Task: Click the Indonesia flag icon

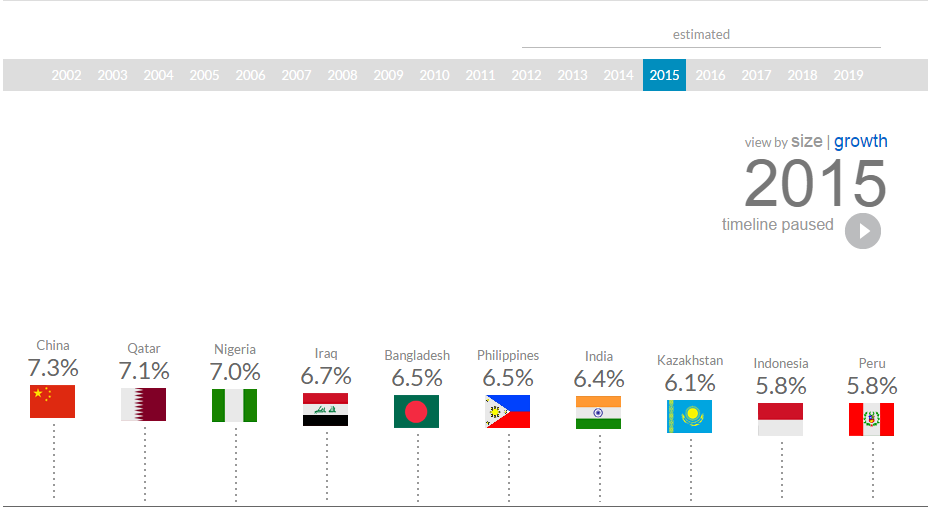Action: (x=780, y=419)
